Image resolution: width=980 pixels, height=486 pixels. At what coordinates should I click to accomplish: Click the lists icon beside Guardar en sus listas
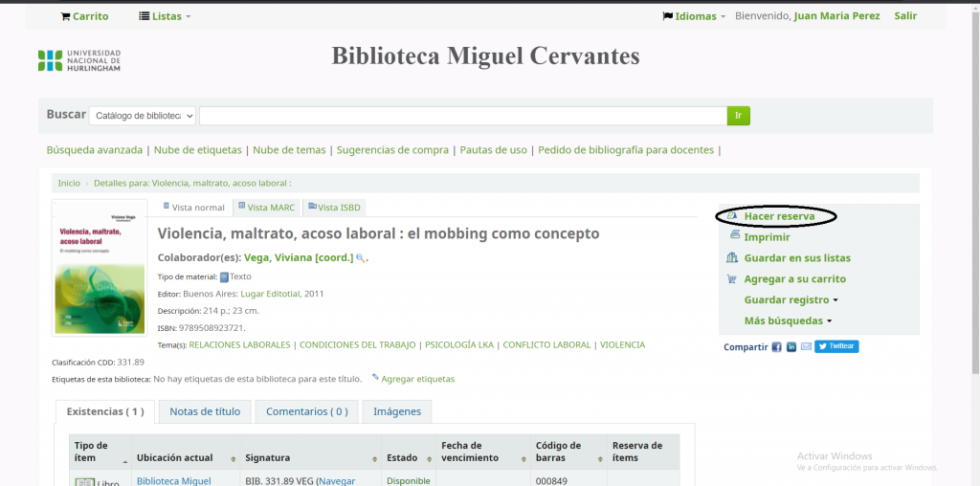[732, 257]
